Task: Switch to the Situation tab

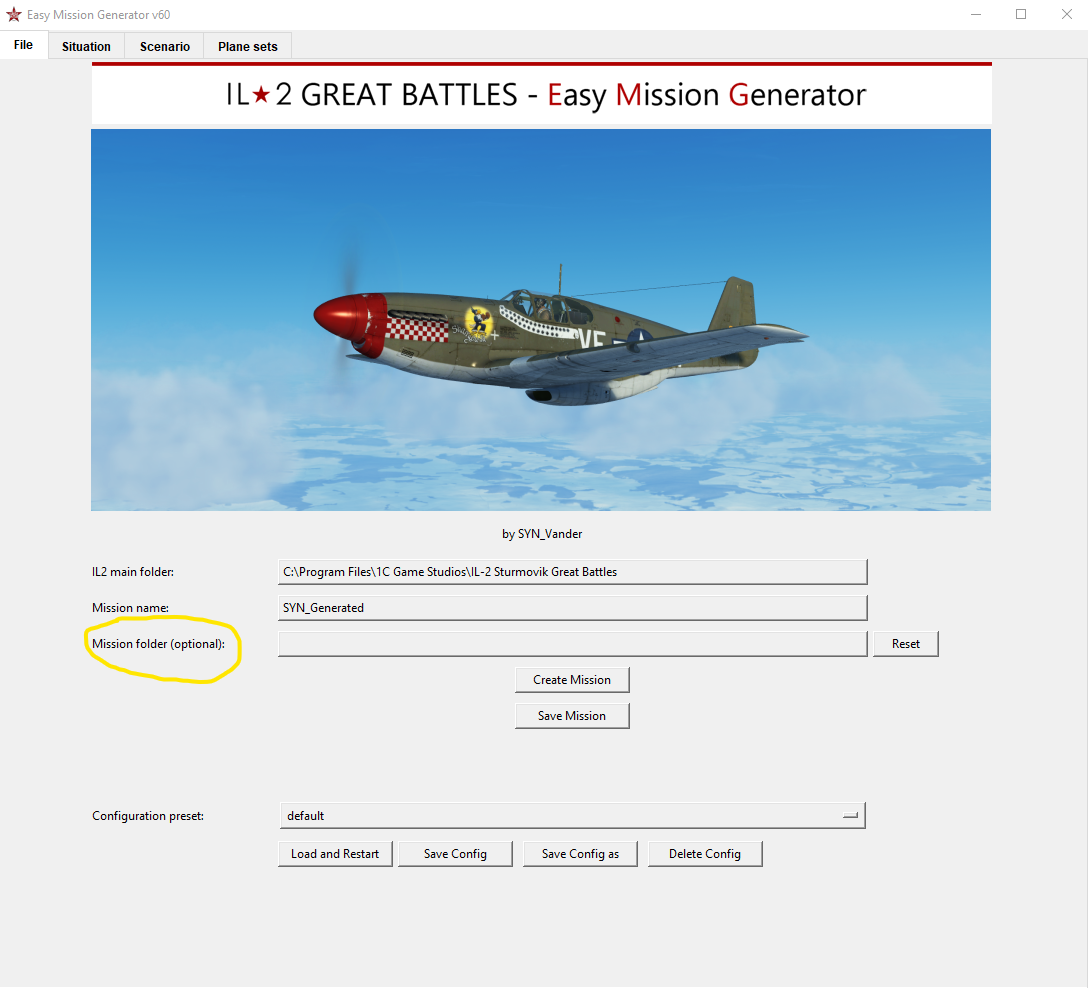Action: (x=86, y=46)
